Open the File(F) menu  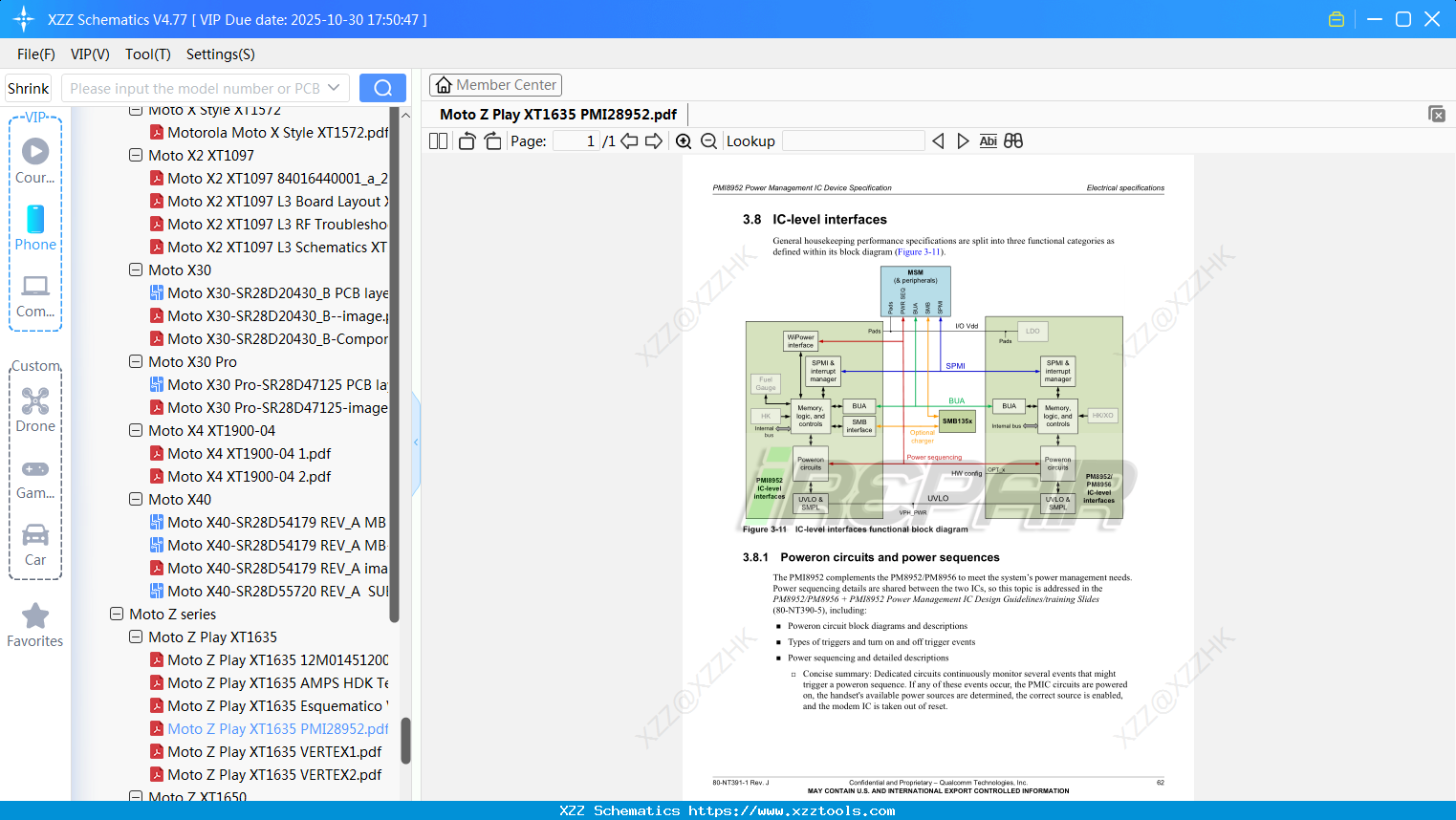coord(36,54)
